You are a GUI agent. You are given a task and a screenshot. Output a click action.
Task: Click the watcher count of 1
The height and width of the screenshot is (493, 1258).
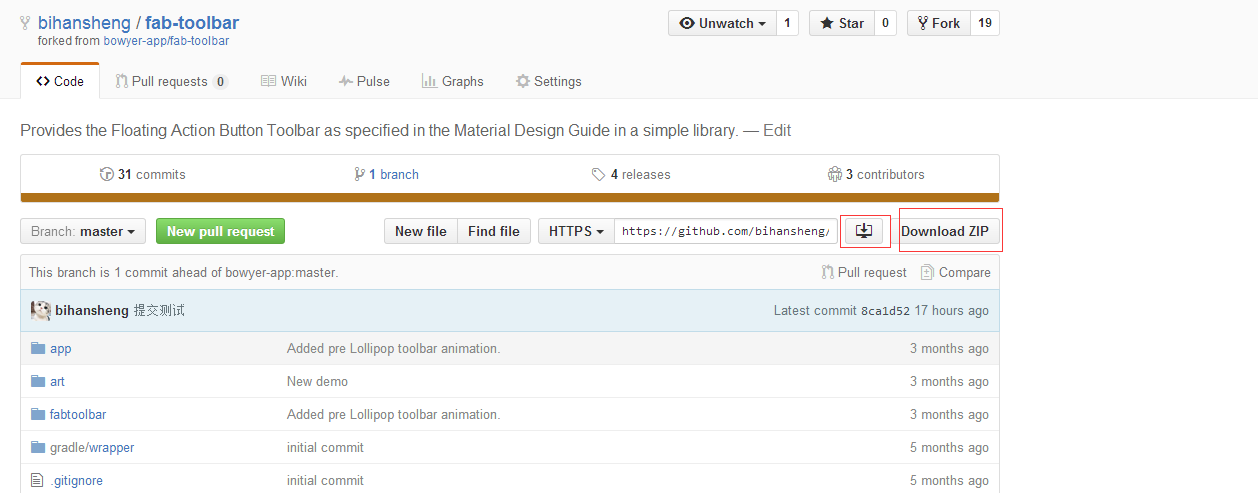click(787, 23)
